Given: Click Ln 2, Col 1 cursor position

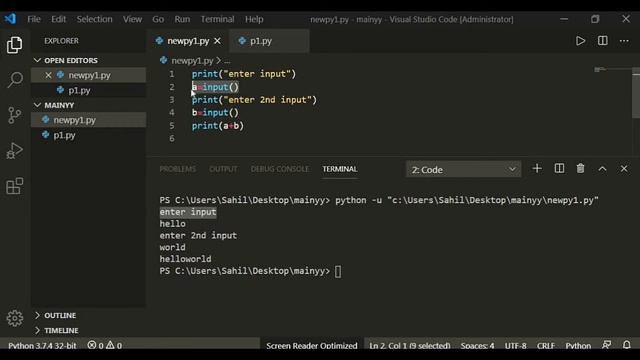Looking at the screenshot, I should point(409,345).
